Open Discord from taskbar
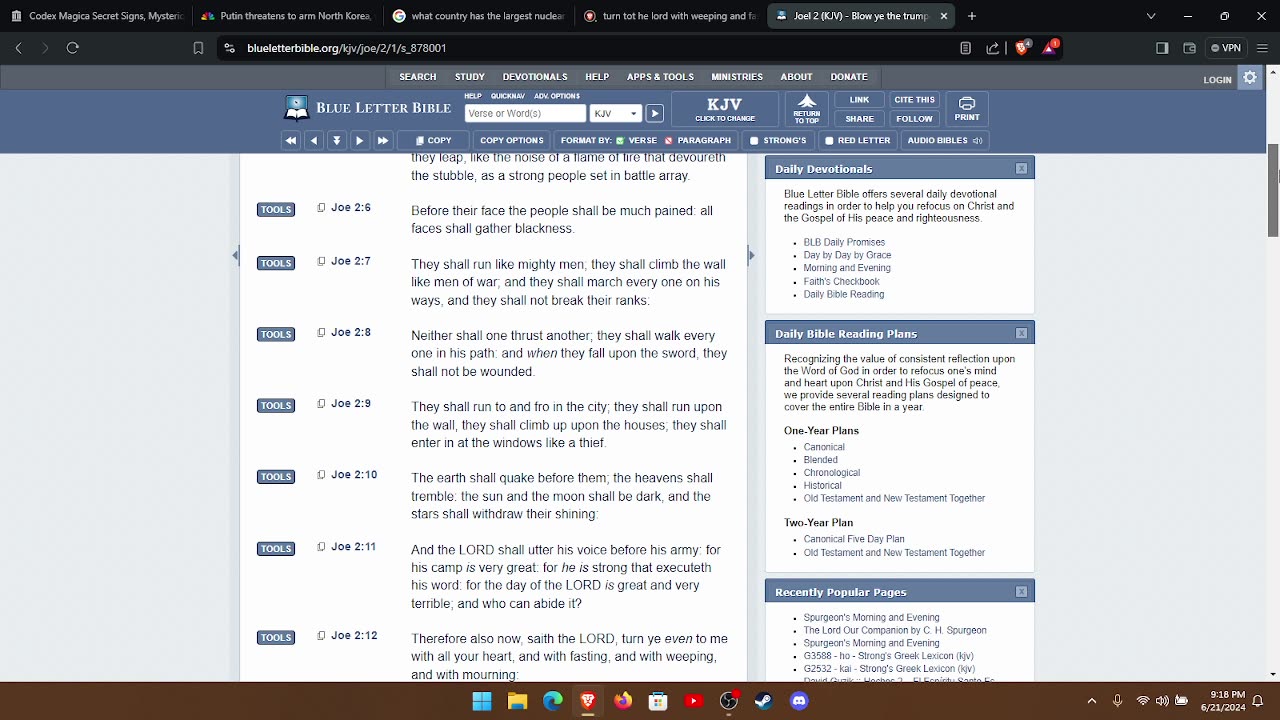The width and height of the screenshot is (1280, 720). click(799, 701)
